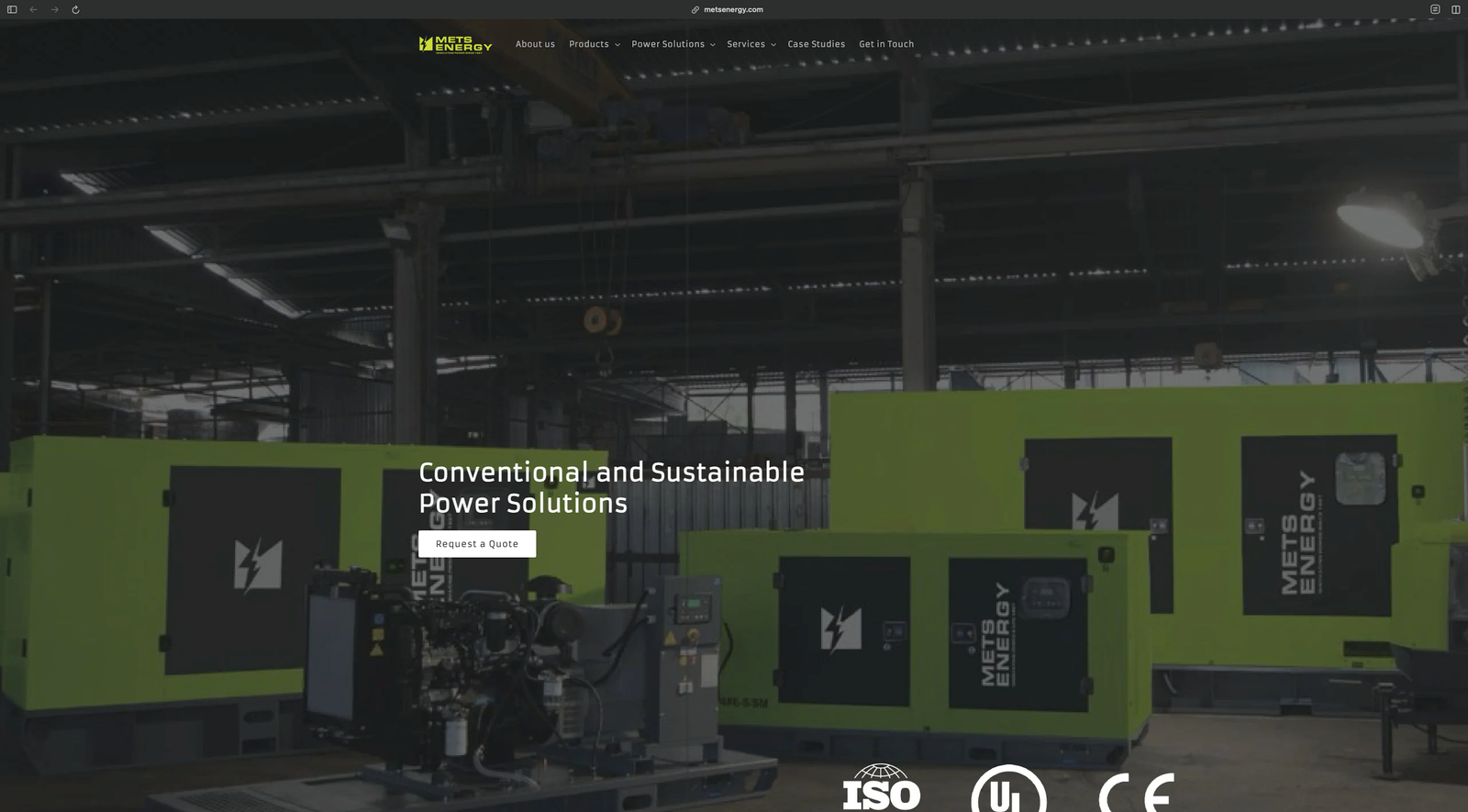The width and height of the screenshot is (1468, 812).
Task: Click the CE certification mark
Action: [1136, 793]
